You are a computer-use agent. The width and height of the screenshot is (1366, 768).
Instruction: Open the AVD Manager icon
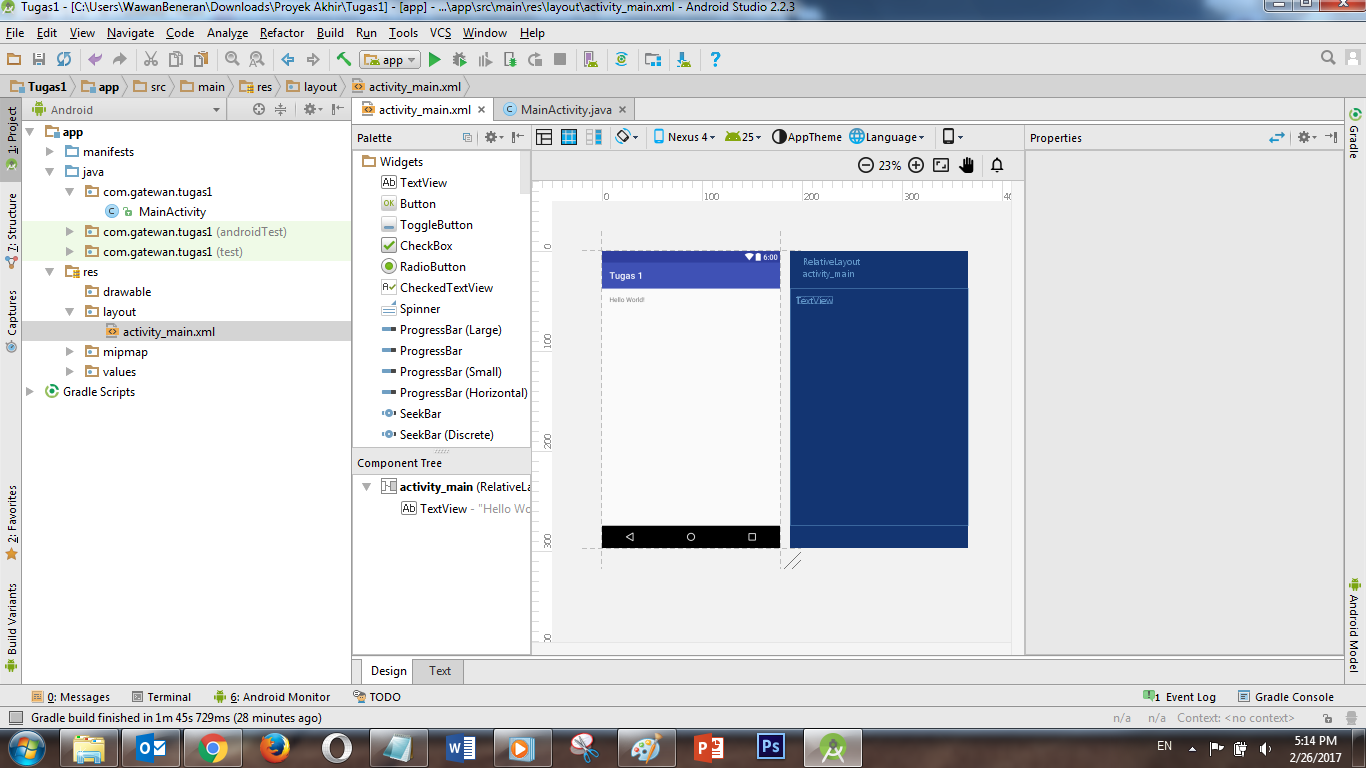pyautogui.click(x=590, y=60)
